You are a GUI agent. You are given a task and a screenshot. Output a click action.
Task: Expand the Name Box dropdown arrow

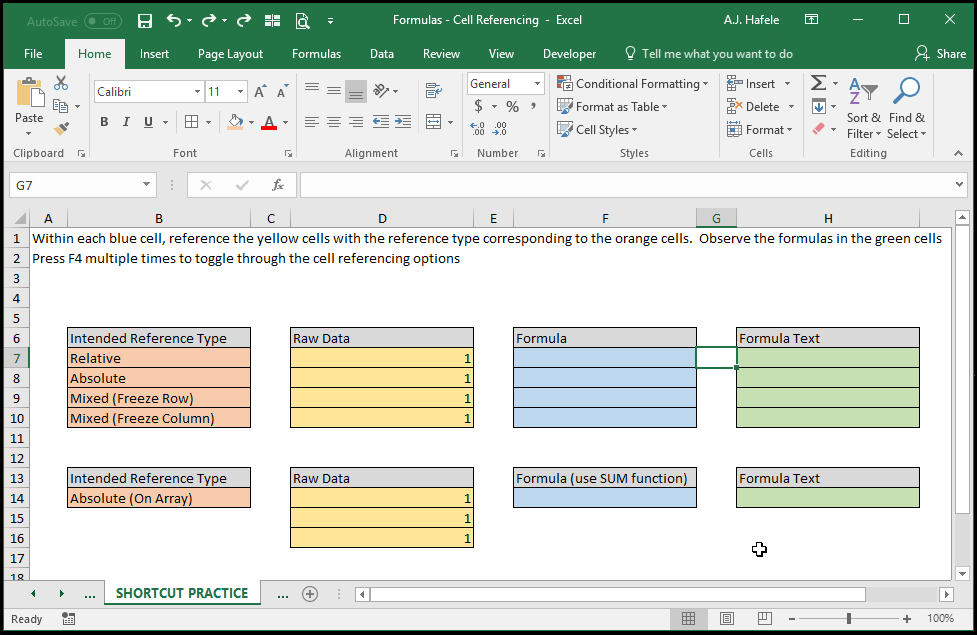[x=146, y=184]
